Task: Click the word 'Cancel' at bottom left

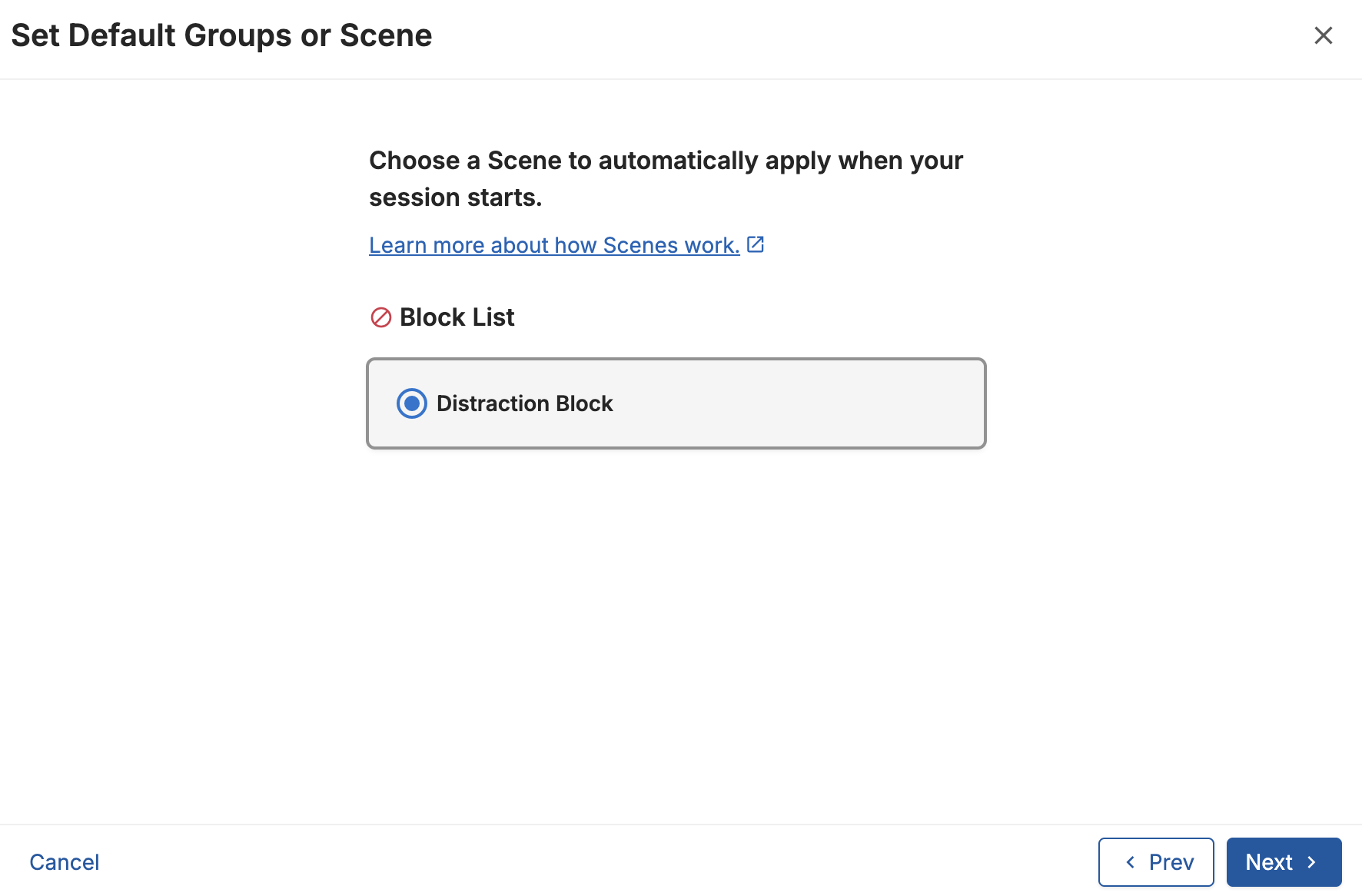Action: coord(65,862)
